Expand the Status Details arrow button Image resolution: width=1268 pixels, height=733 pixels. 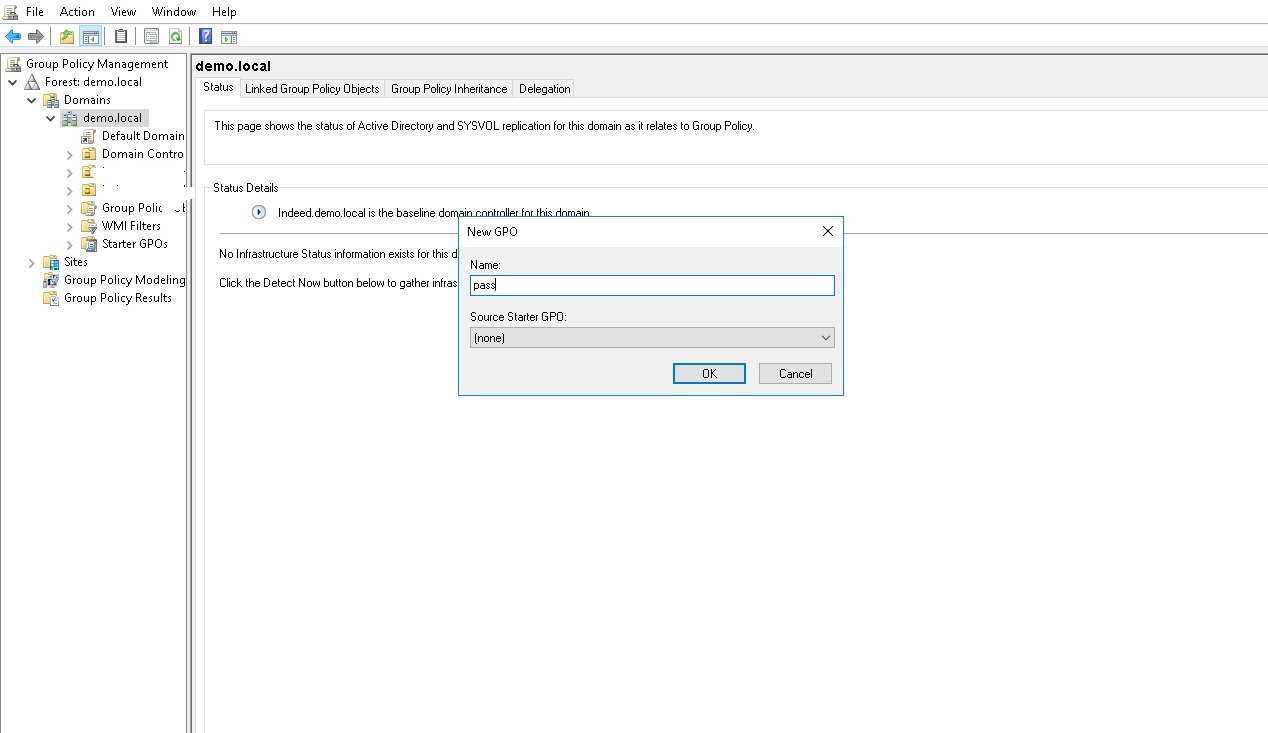(x=259, y=212)
